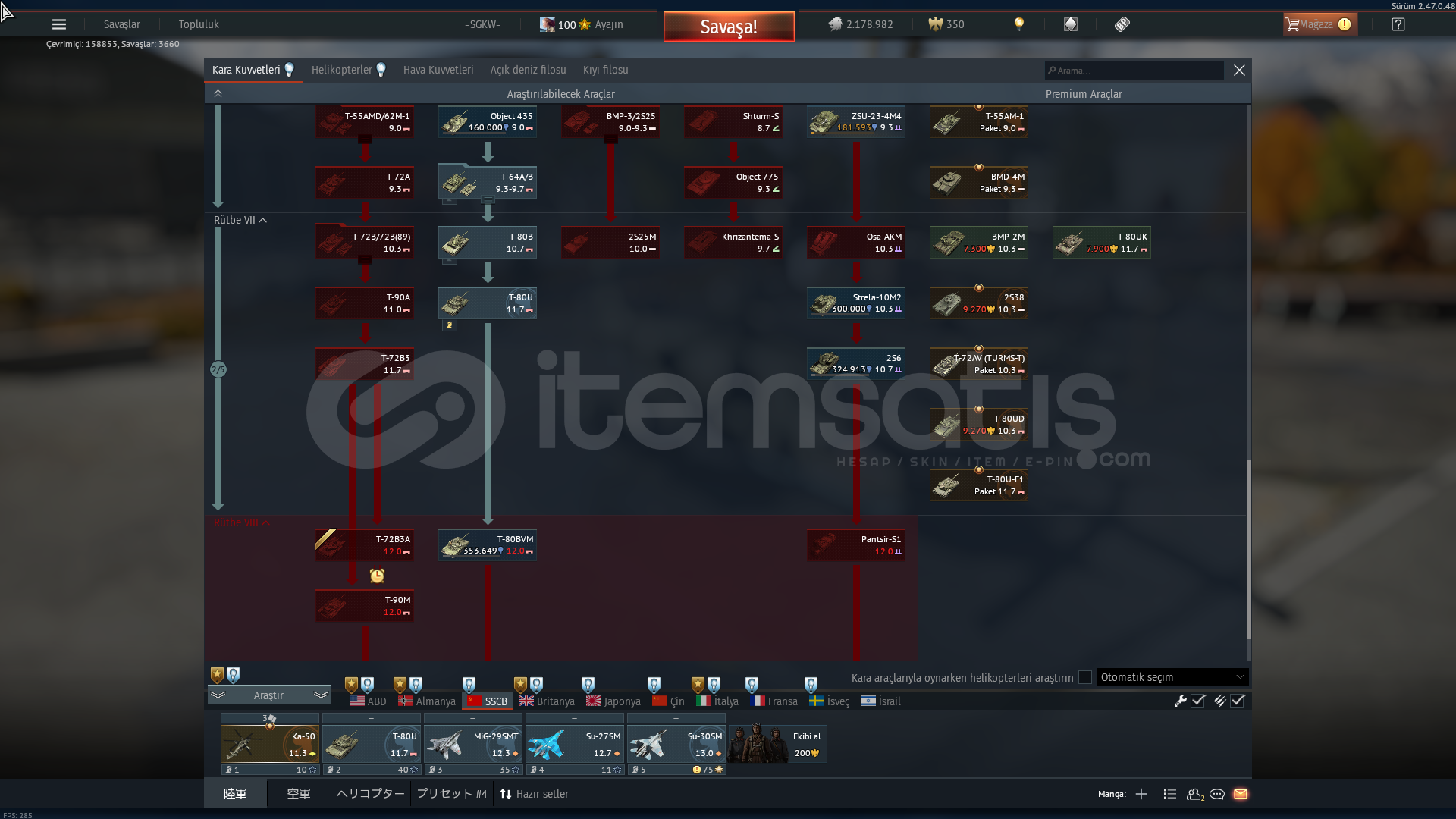The height and width of the screenshot is (819, 1456).
Task: Select the Pantsir-S1 vehicle card
Action: pyautogui.click(x=856, y=545)
